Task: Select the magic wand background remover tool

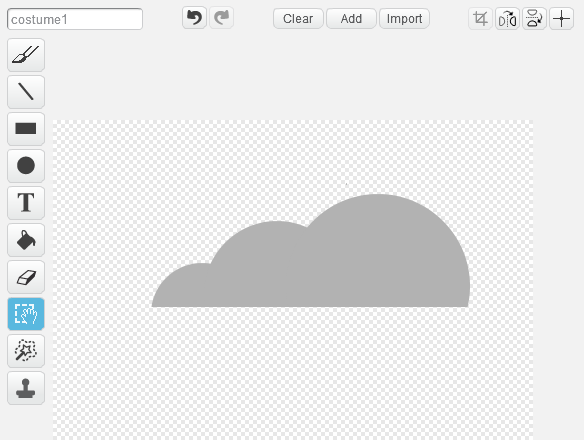Action: click(26, 351)
